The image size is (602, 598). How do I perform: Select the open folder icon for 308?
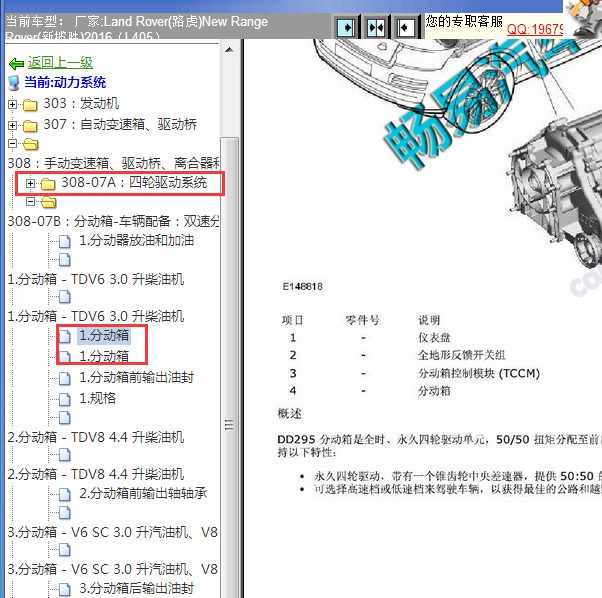[x=30, y=144]
